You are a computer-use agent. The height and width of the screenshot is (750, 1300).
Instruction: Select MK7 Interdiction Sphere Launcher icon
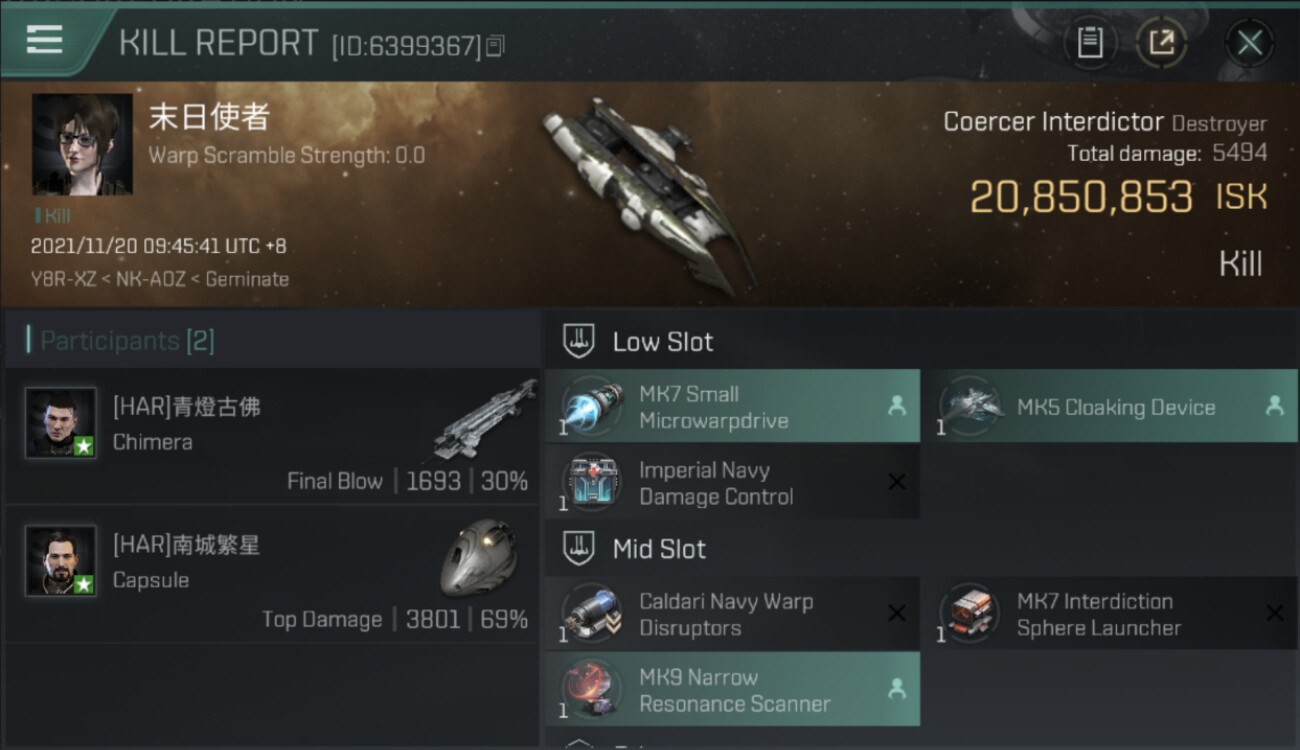pyautogui.click(x=970, y=614)
